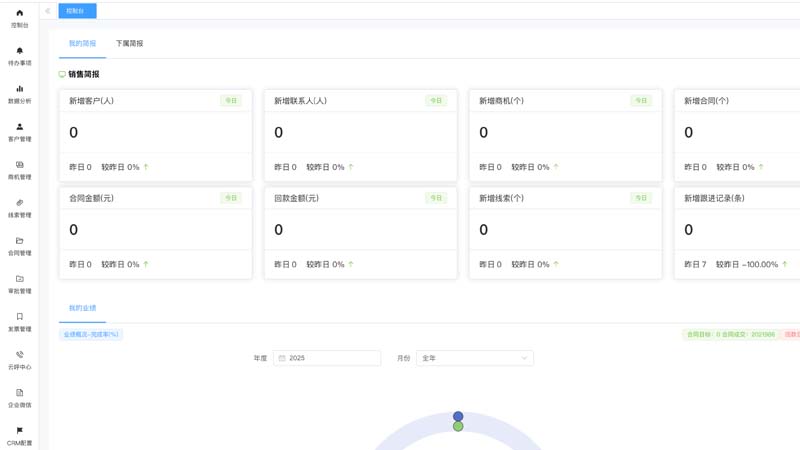The height and width of the screenshot is (450, 800).
Task: Click 较昨日 -100.00% text
Action: pos(747,264)
